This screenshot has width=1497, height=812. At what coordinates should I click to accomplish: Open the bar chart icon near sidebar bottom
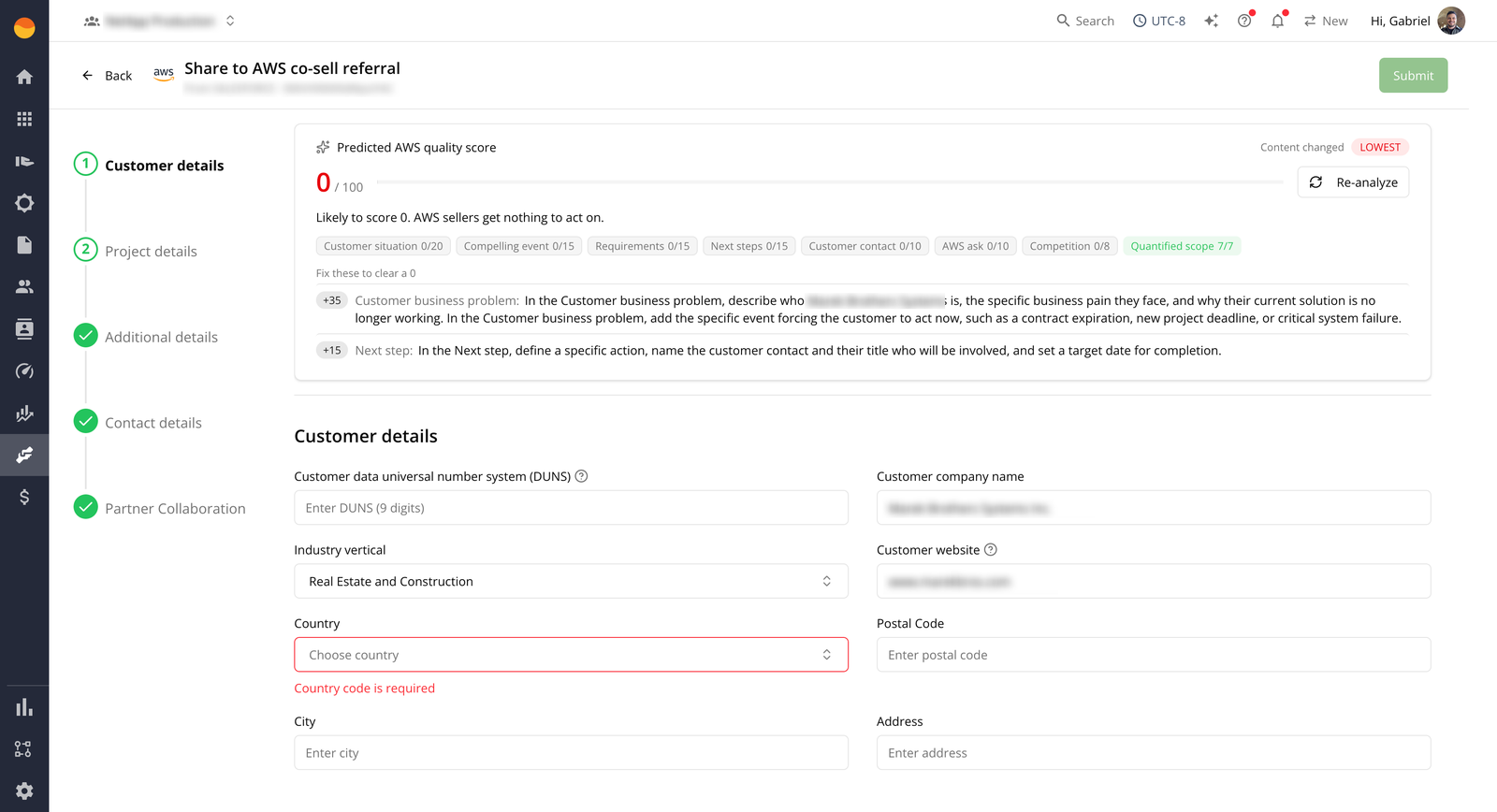pyautogui.click(x=24, y=707)
